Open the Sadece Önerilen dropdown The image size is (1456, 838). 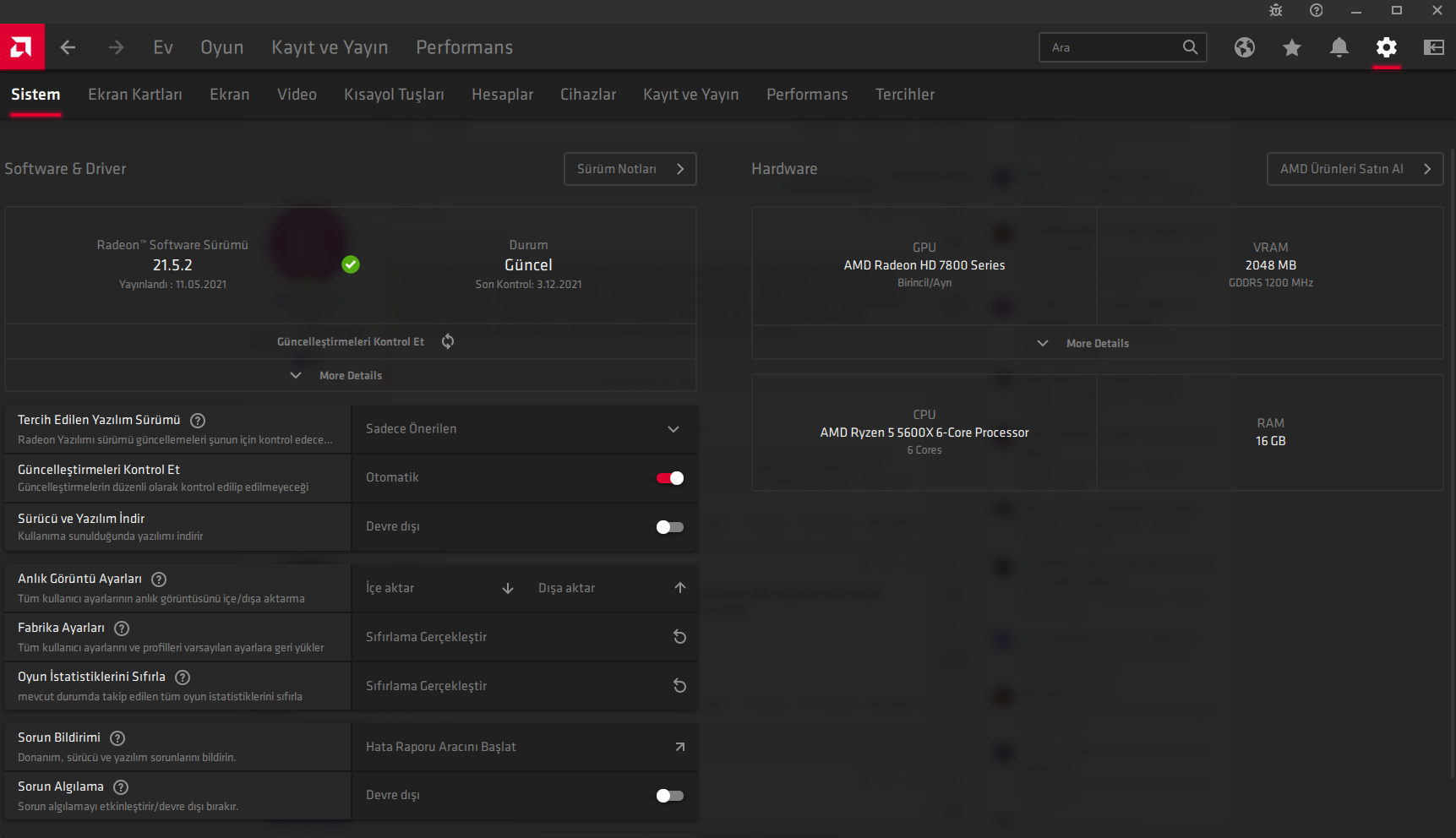(523, 429)
